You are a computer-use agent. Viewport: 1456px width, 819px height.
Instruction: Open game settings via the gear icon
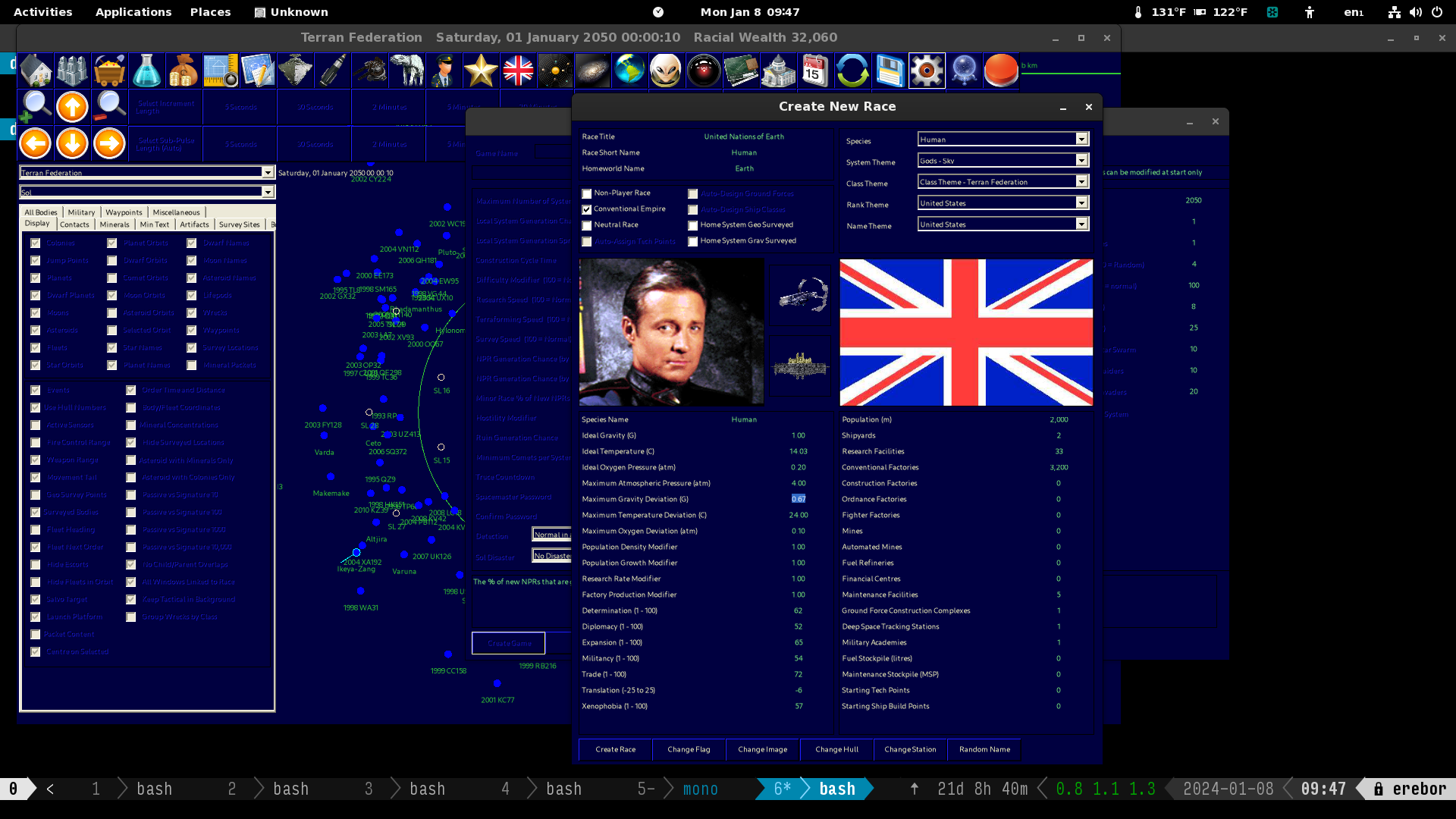[x=927, y=71]
